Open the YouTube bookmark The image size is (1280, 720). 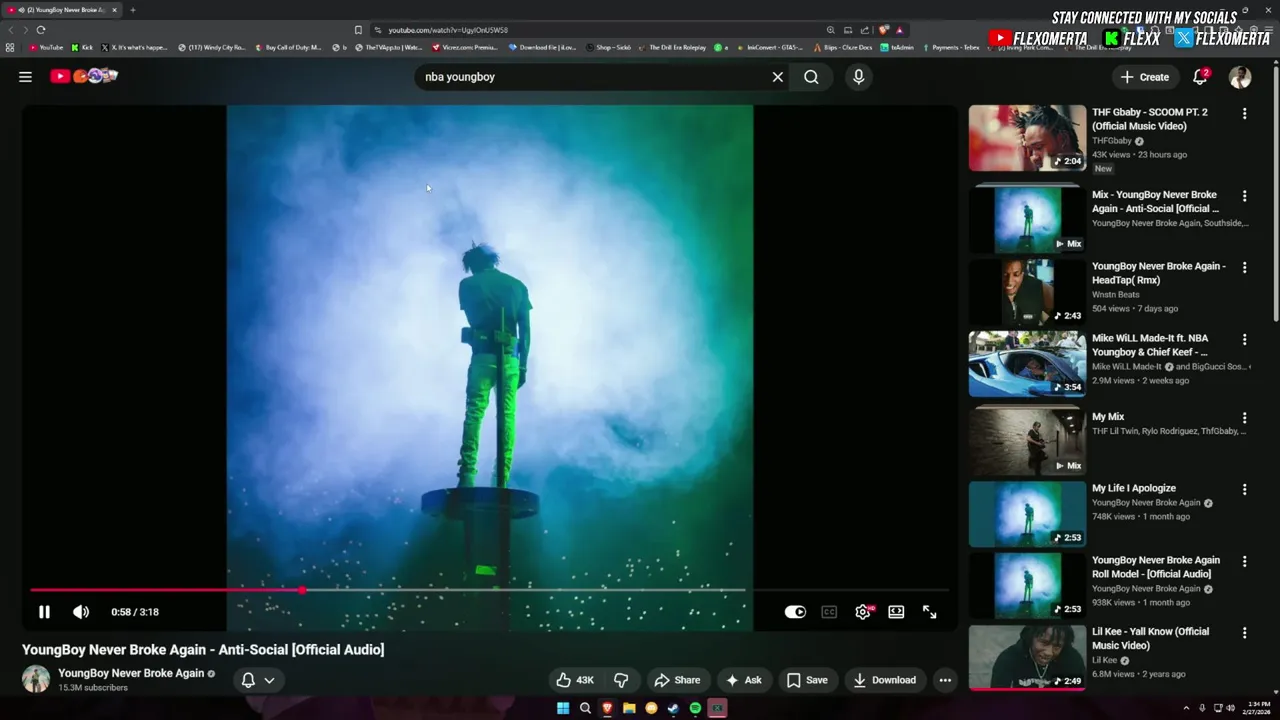(46, 47)
